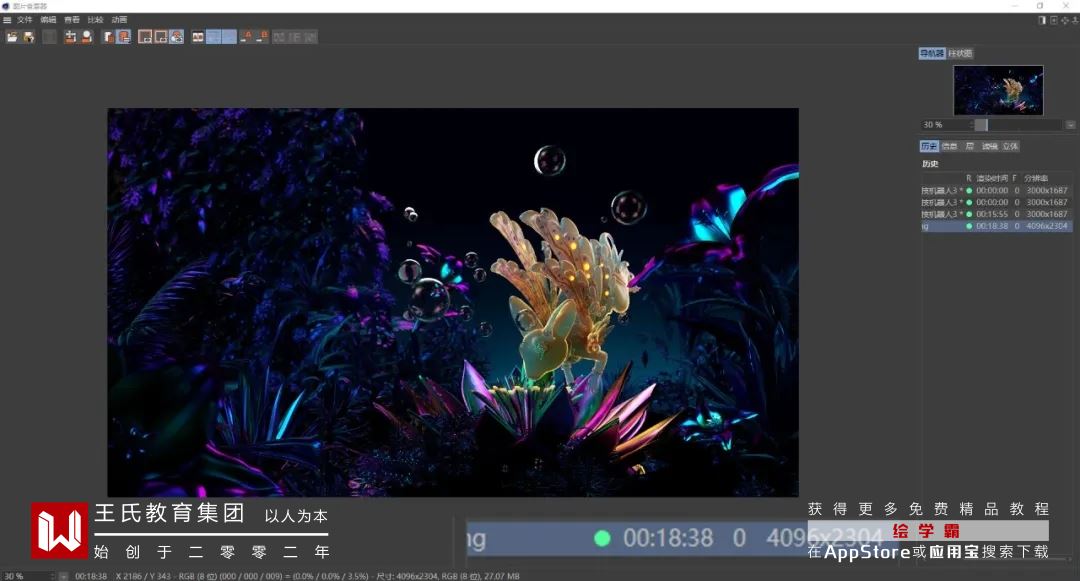This screenshot has width=1080, height=581.
Task: Switch to the 信息 tab
Action: point(950,146)
